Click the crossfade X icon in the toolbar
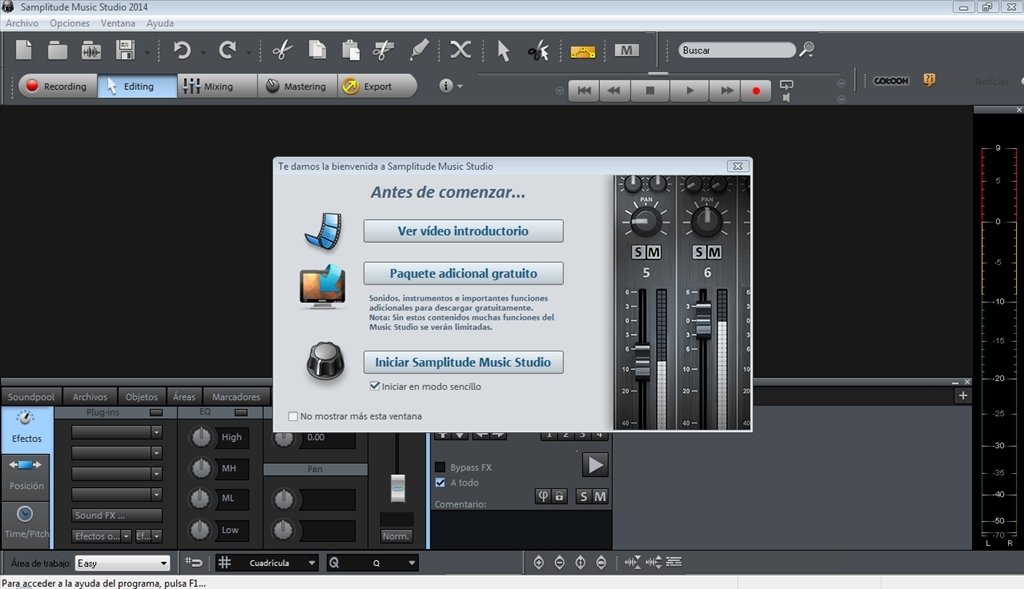 coord(460,50)
